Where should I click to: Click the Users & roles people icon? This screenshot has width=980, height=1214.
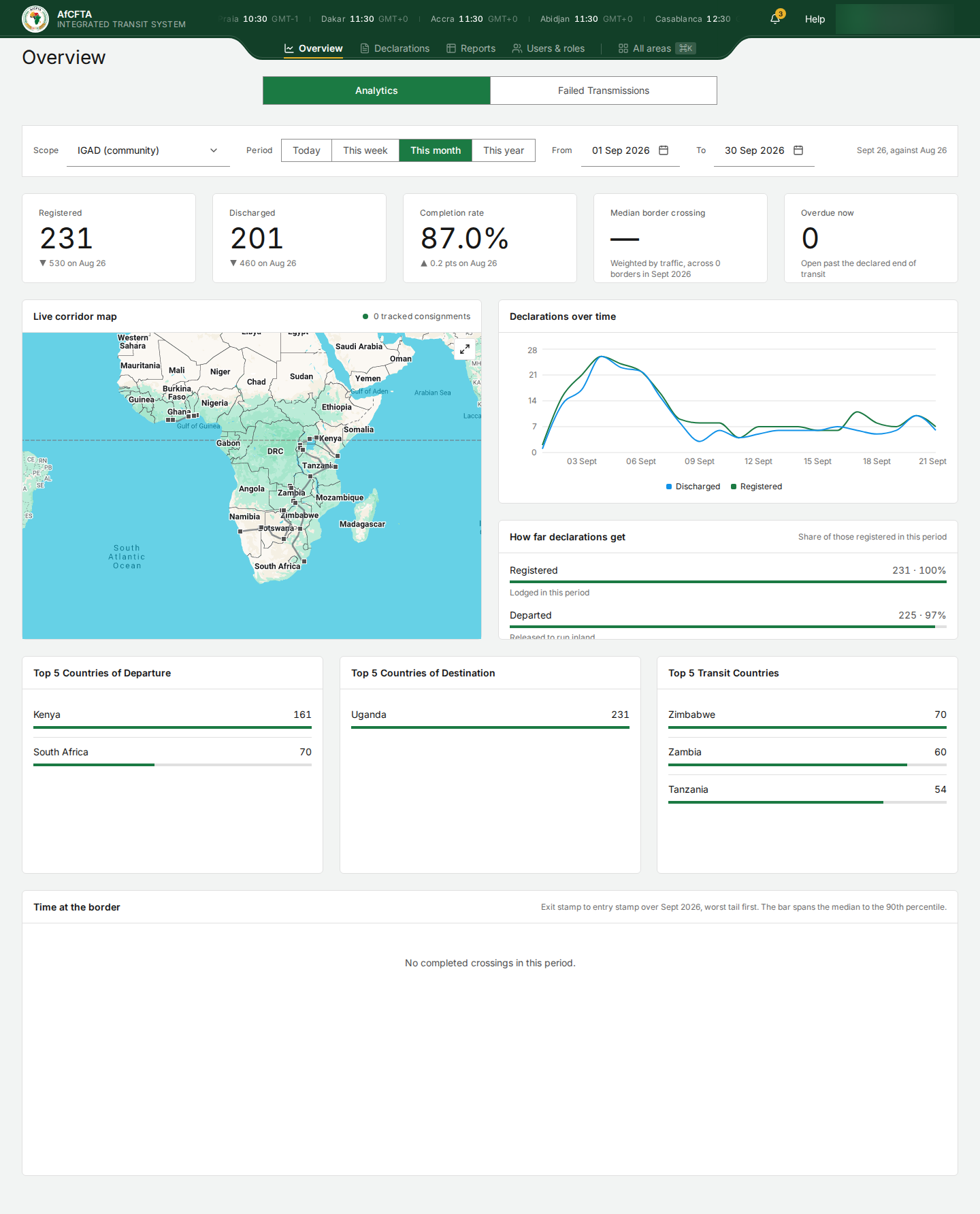click(517, 48)
